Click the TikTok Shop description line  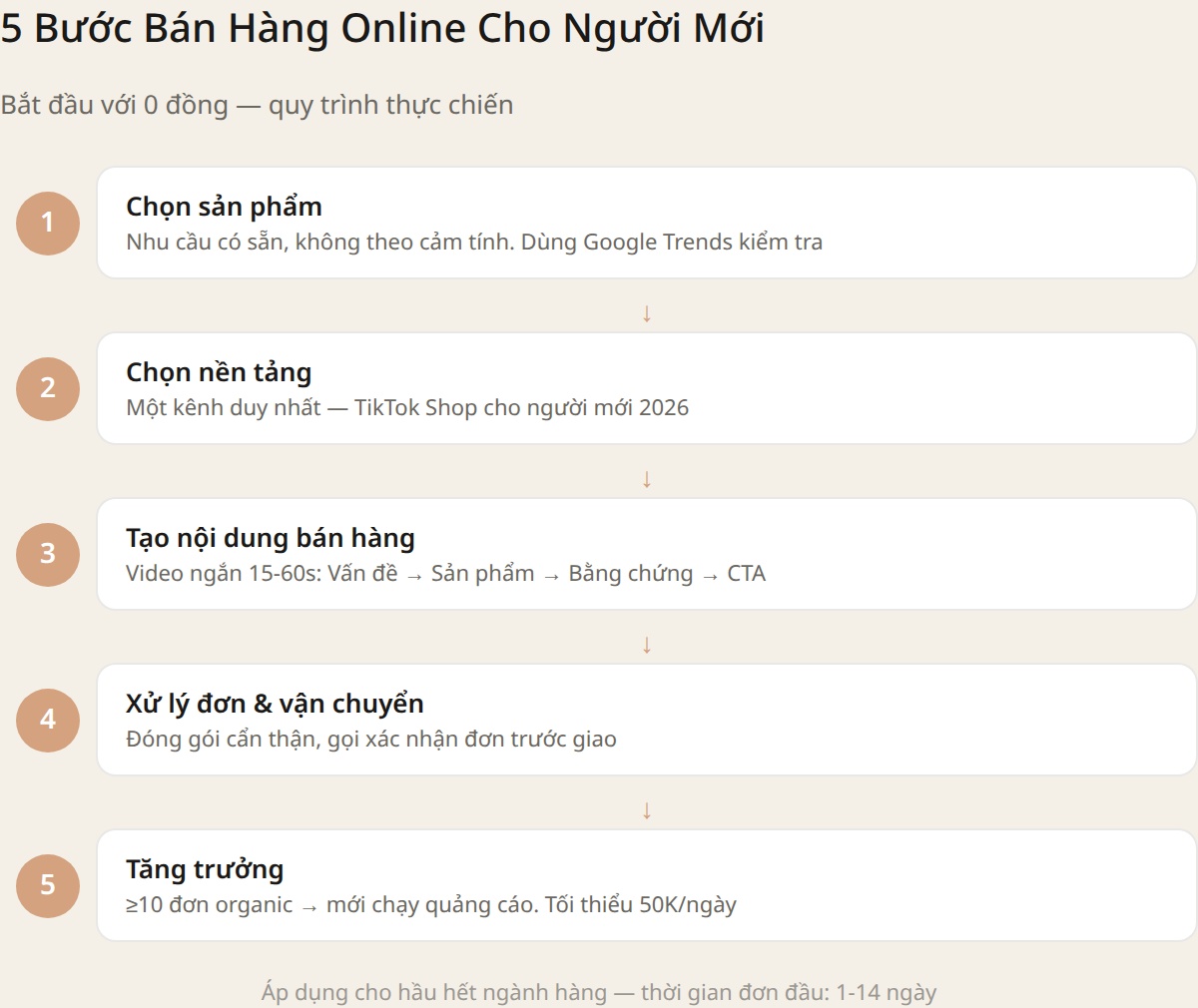407,407
